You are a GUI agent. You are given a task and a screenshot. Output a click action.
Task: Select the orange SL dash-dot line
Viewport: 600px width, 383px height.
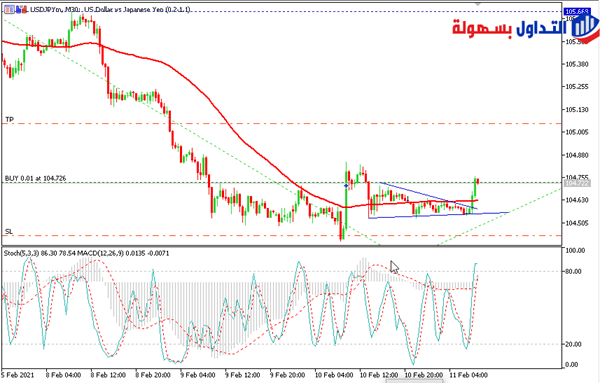click(x=282, y=236)
